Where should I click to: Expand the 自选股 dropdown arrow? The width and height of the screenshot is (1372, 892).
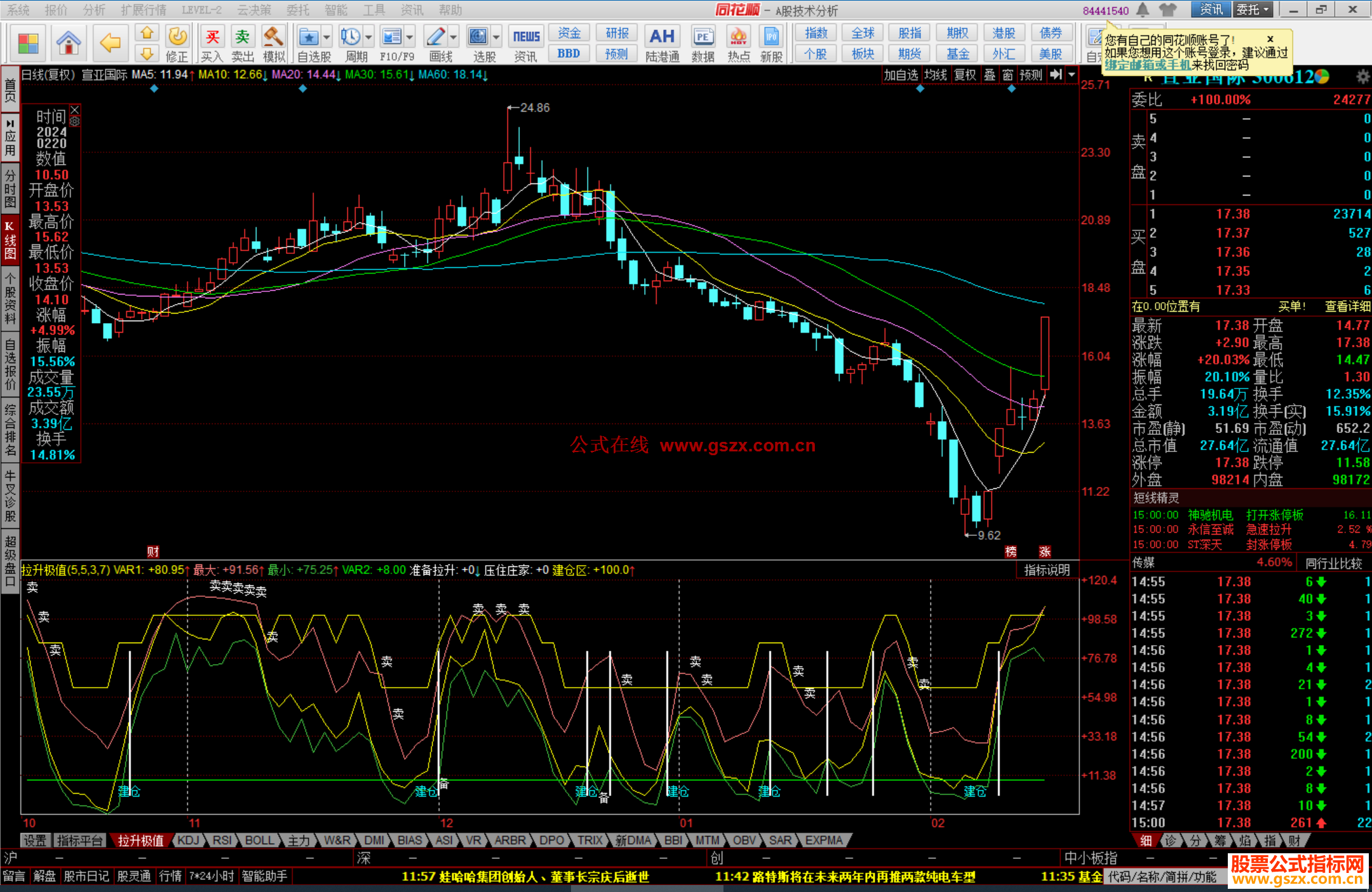coord(326,37)
